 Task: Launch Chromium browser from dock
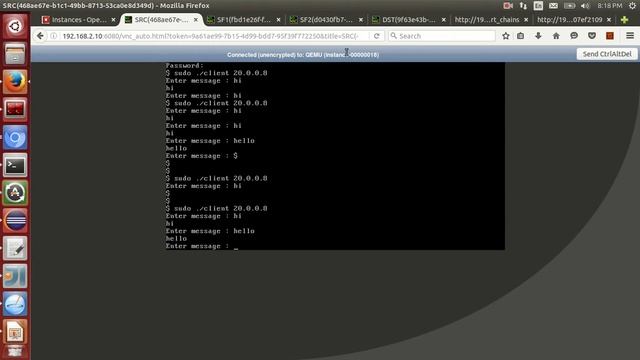[15, 138]
